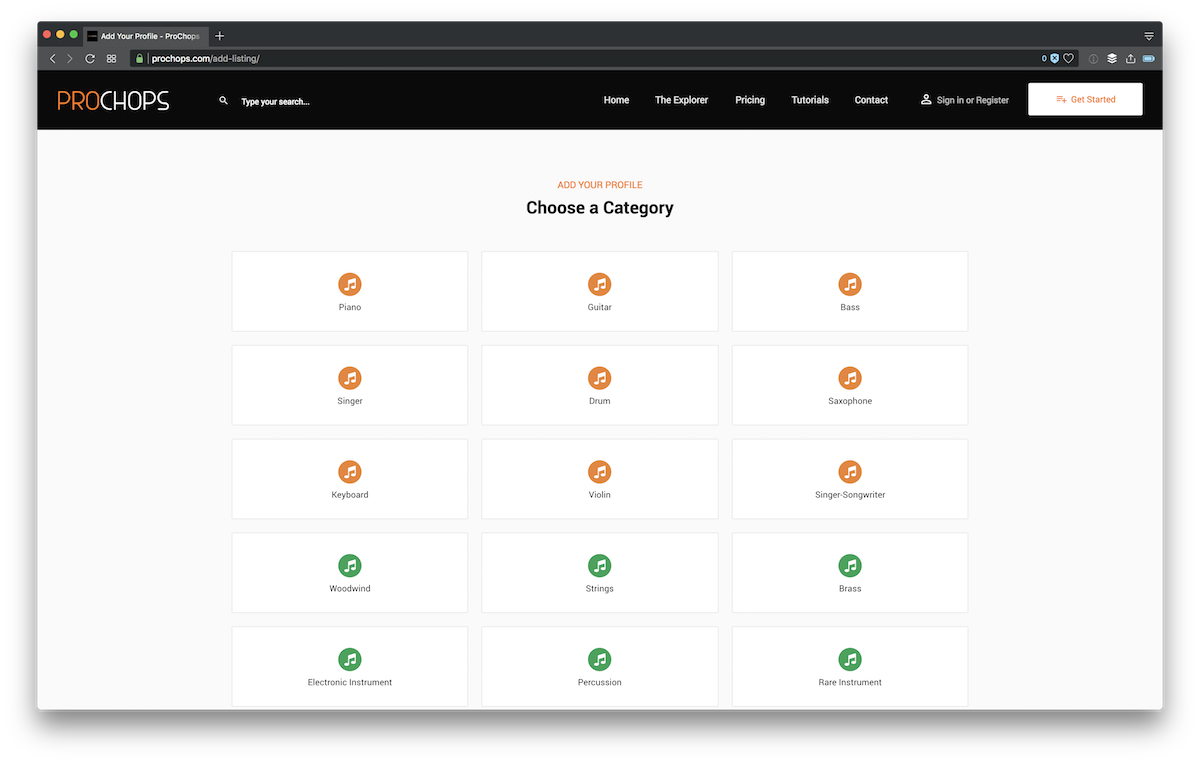This screenshot has height=763, width=1200.
Task: Choose the Rare Instrument icon
Action: tap(850, 659)
